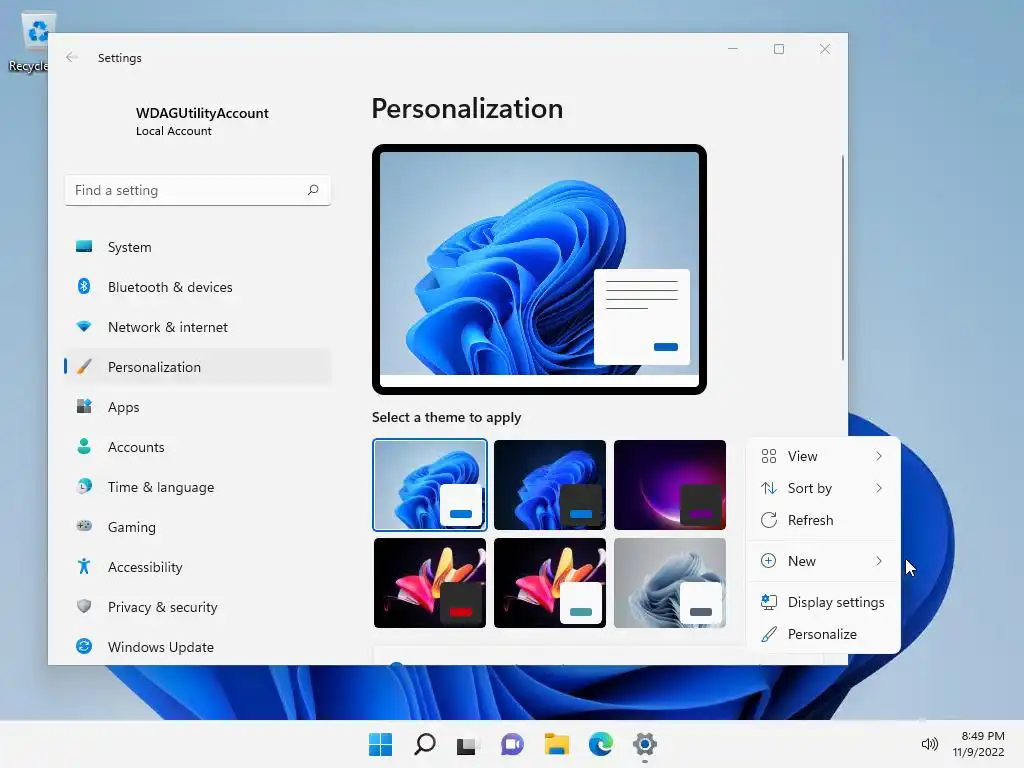Image resolution: width=1024 pixels, height=768 pixels.
Task: Apply the gray Flow theme
Action: [670, 583]
